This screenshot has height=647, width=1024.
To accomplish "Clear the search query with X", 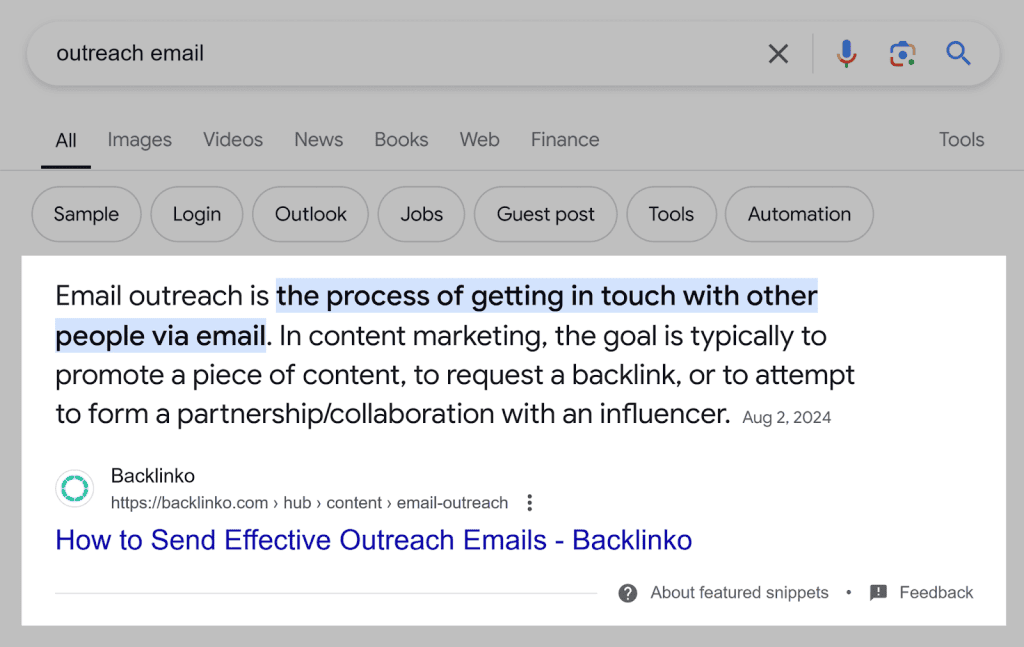I will click(778, 54).
